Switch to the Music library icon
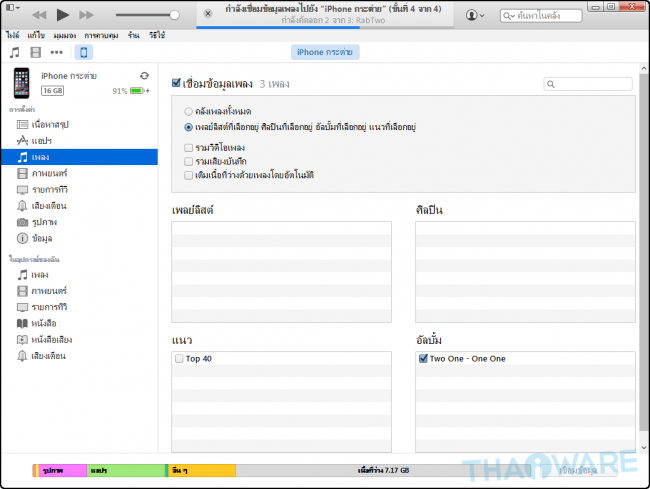The image size is (650, 489). (15, 52)
